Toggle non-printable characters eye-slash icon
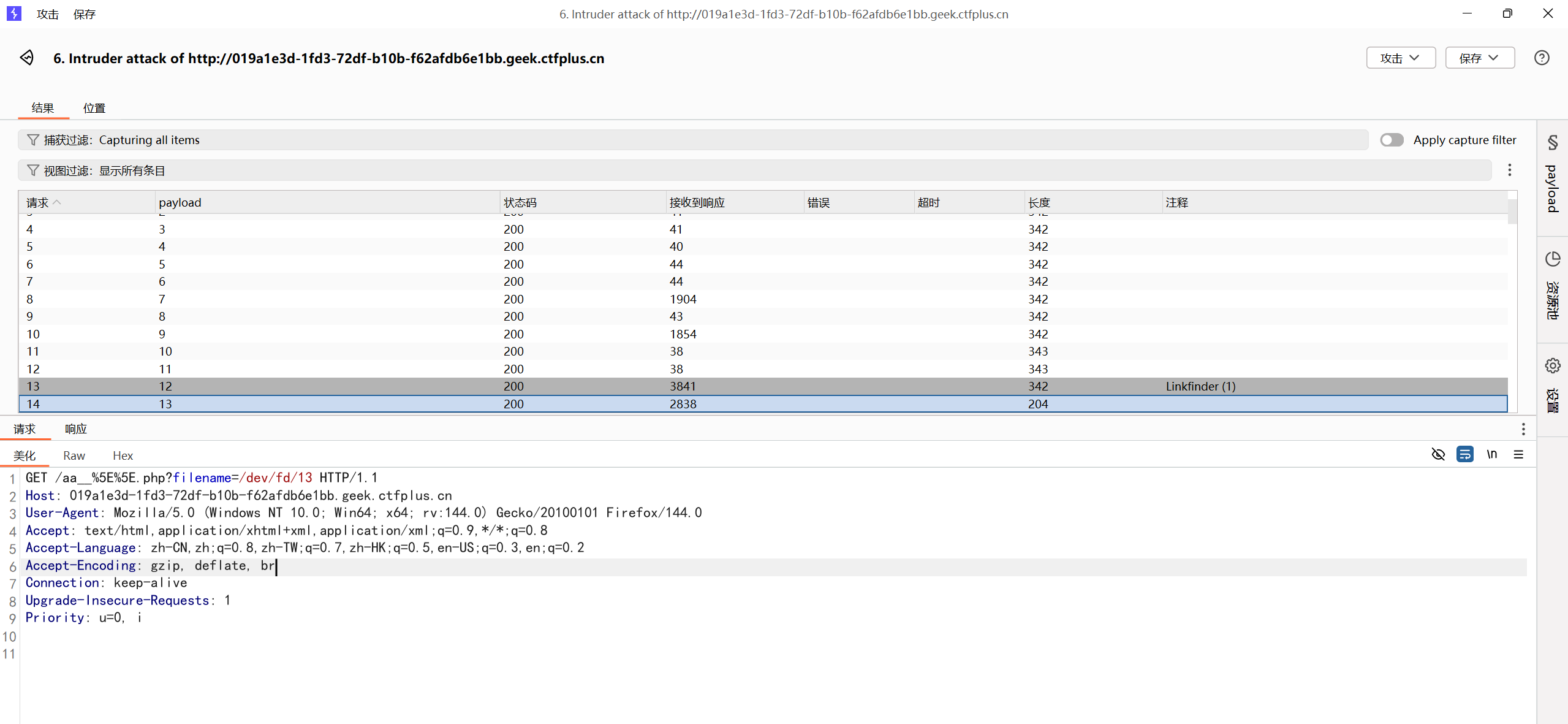Screen dimensions: 1568x724 tap(1438, 454)
